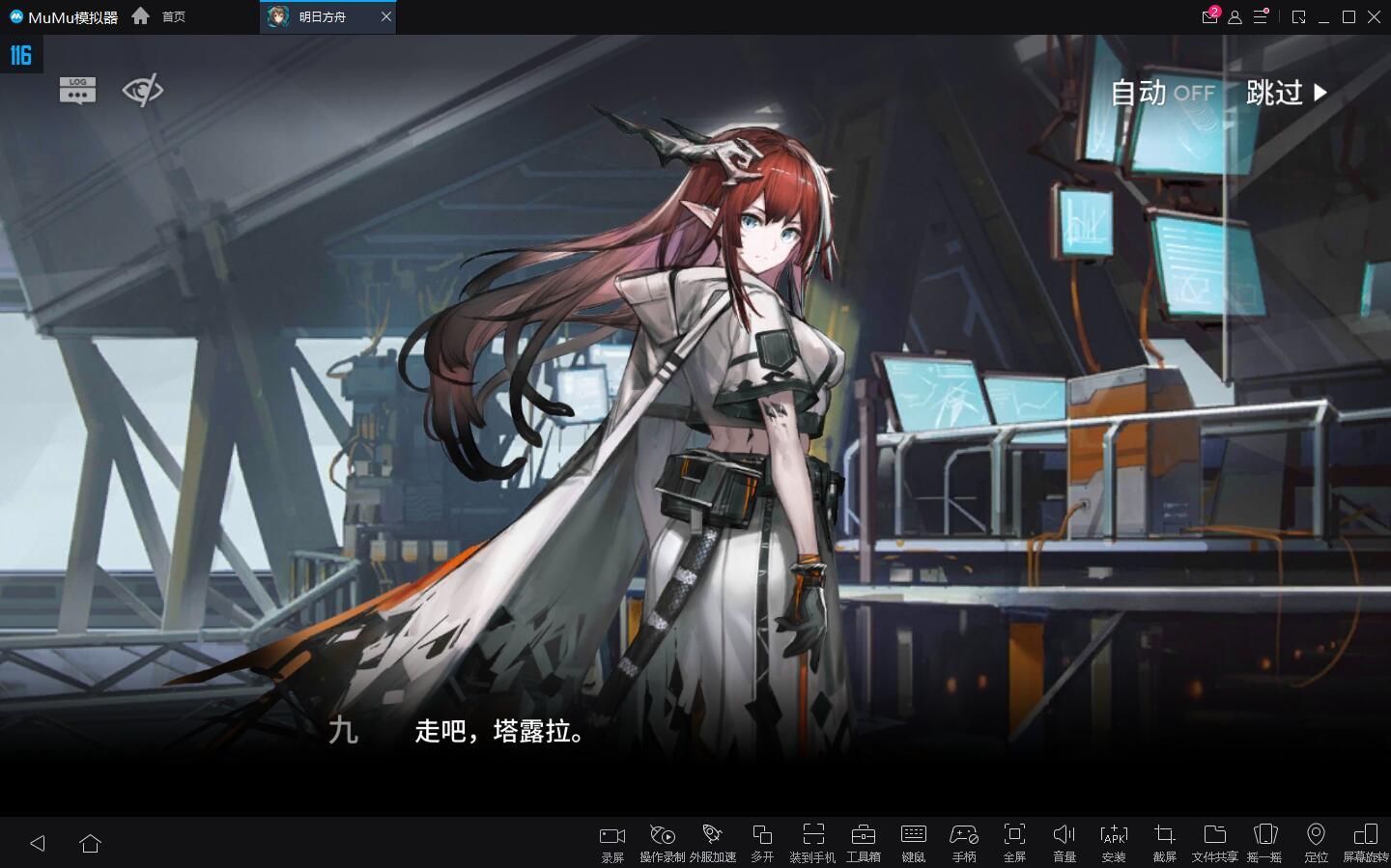Toggle 自动 auto-play OFF switch
Image resolution: width=1391 pixels, height=868 pixels.
(1162, 93)
